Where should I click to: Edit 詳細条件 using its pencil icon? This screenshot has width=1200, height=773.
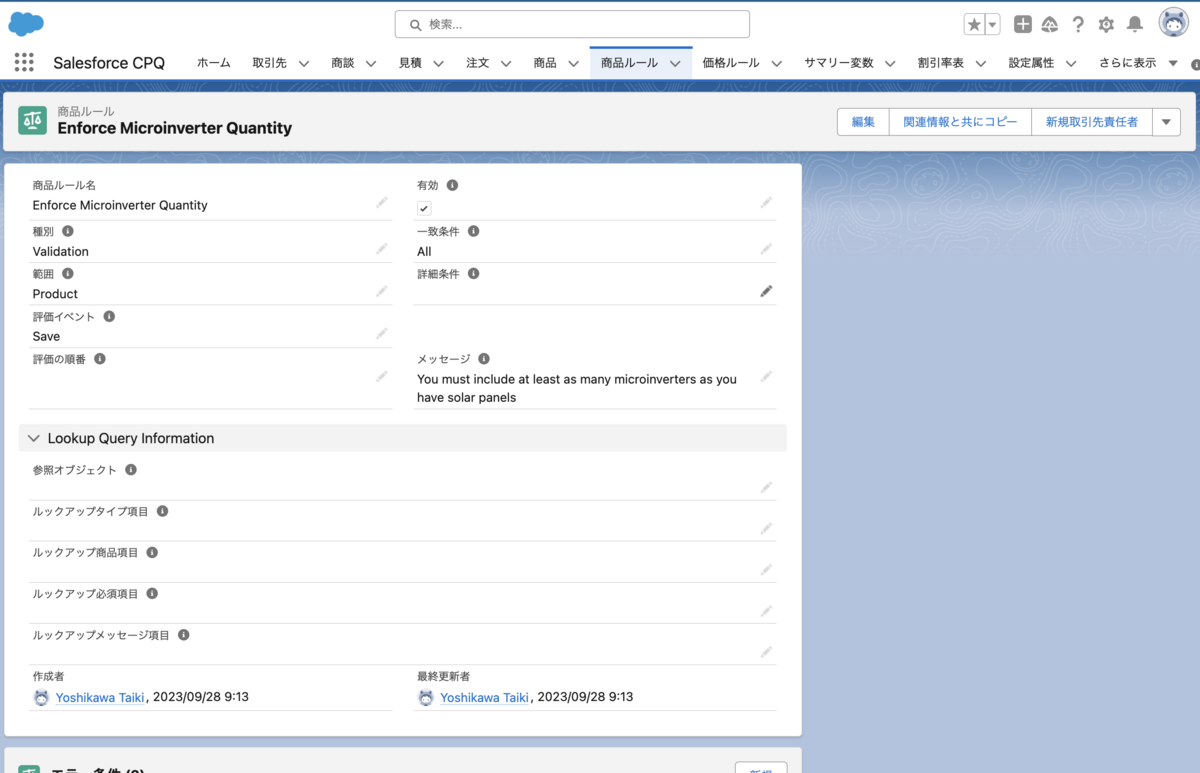tap(766, 290)
